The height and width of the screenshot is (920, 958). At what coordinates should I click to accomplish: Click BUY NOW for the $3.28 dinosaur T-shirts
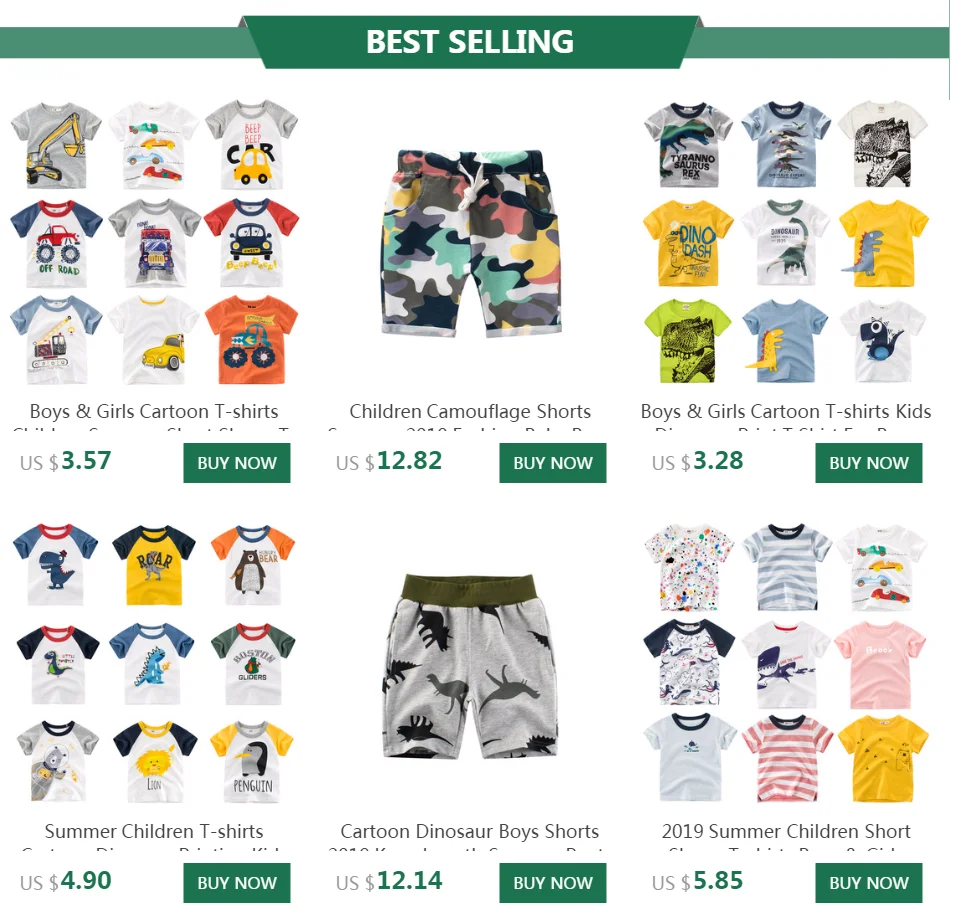(868, 463)
